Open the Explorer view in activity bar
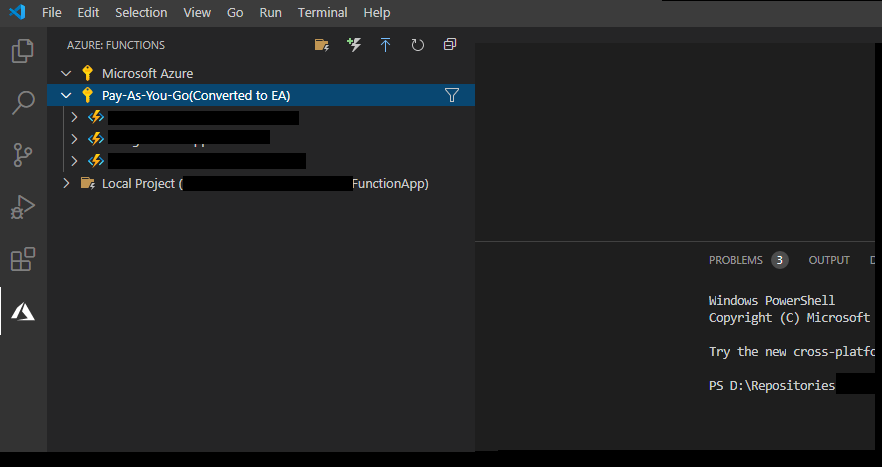 [x=22, y=51]
